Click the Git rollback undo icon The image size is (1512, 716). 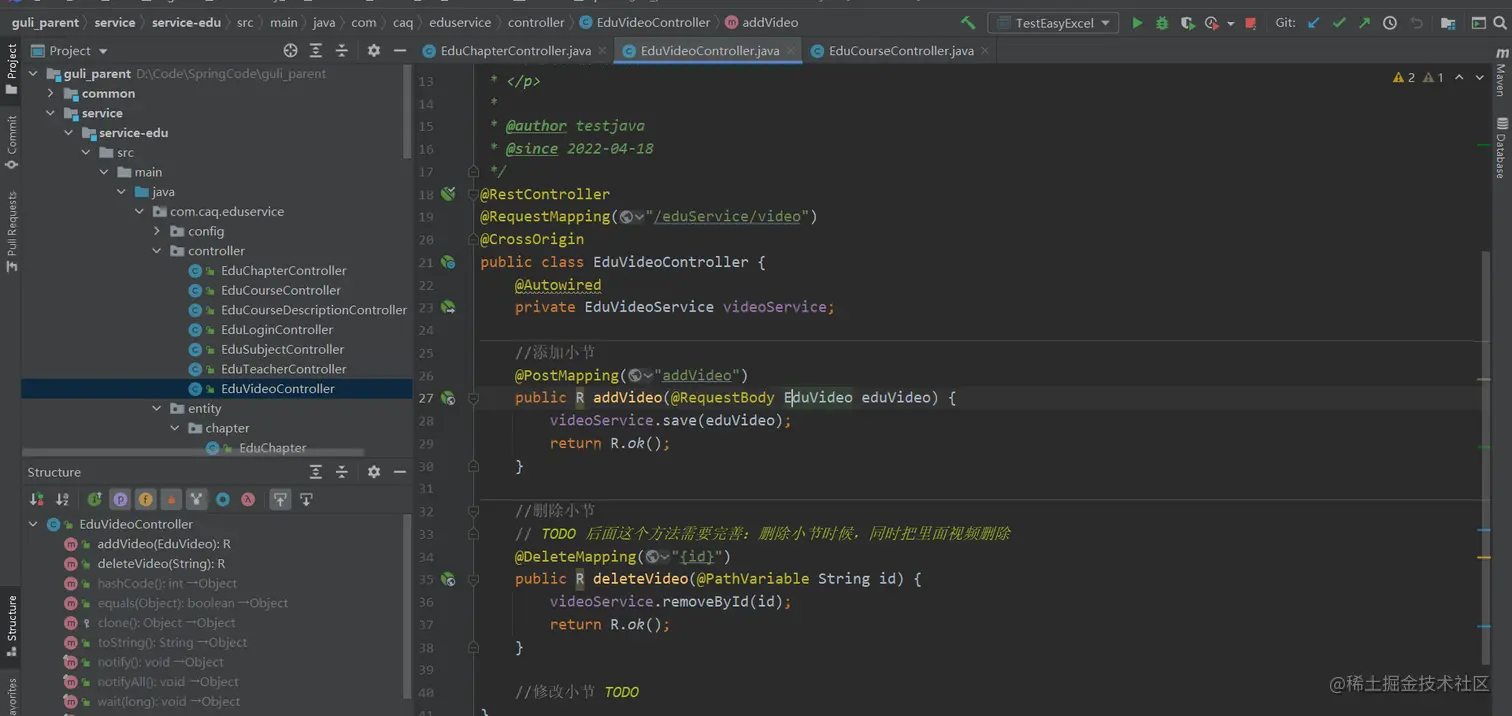(1416, 23)
